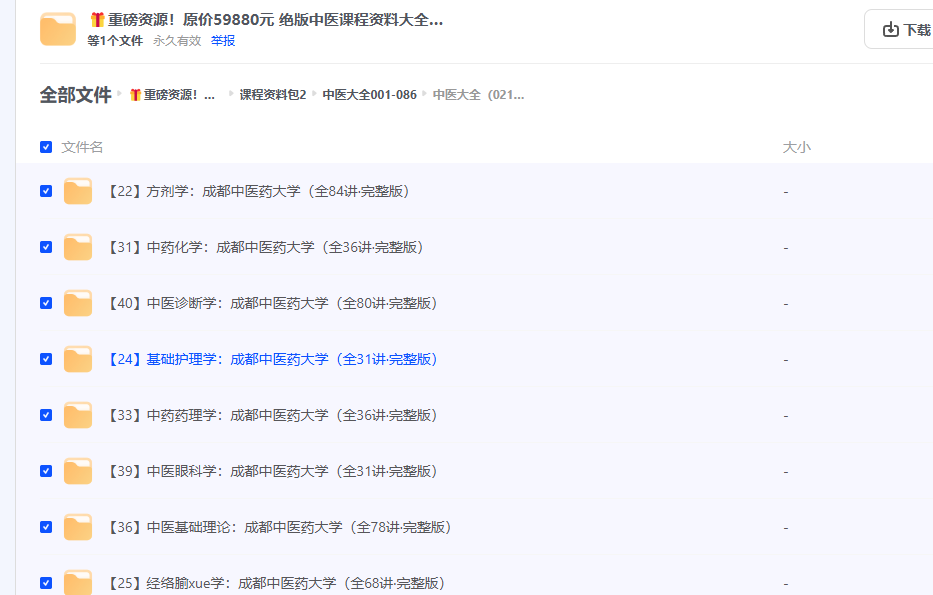Viewport: 933px width, 595px height.
Task: Navigate to 中医大全001-086 breadcrumb
Action: [370, 95]
